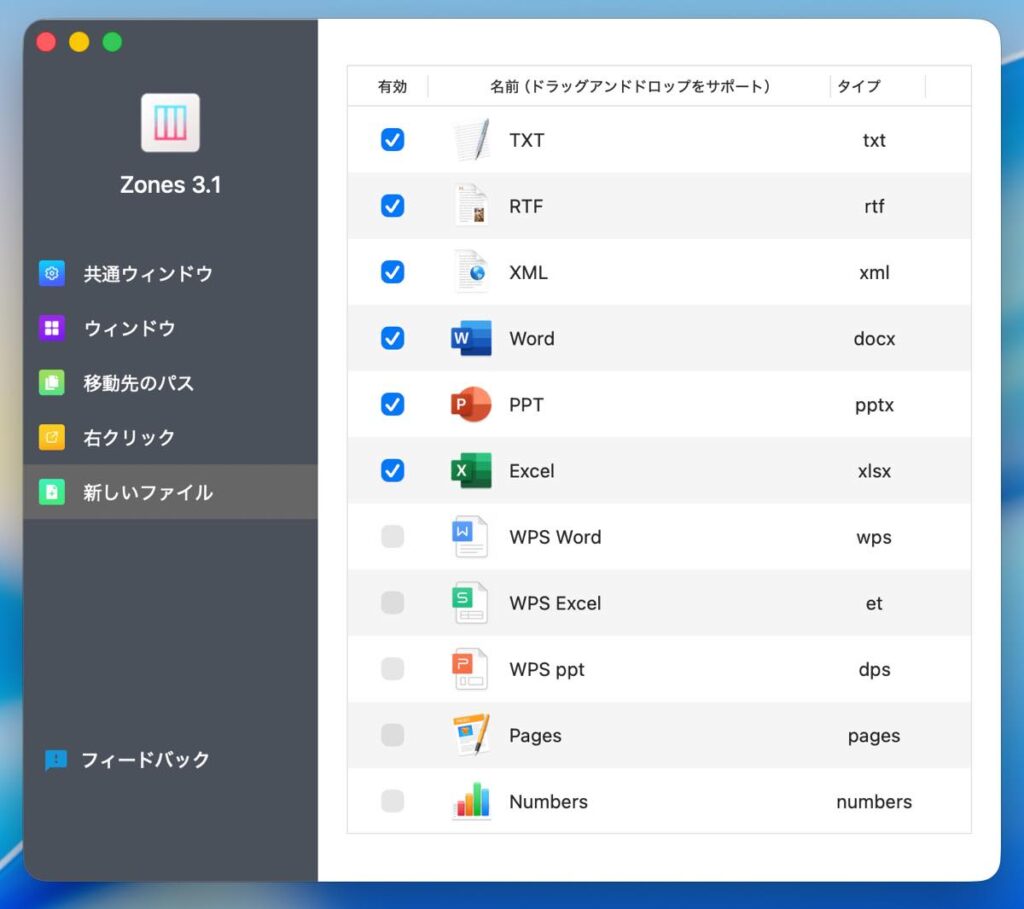Click the タイプ column header
Image resolution: width=1024 pixels, height=909 pixels.
858,86
